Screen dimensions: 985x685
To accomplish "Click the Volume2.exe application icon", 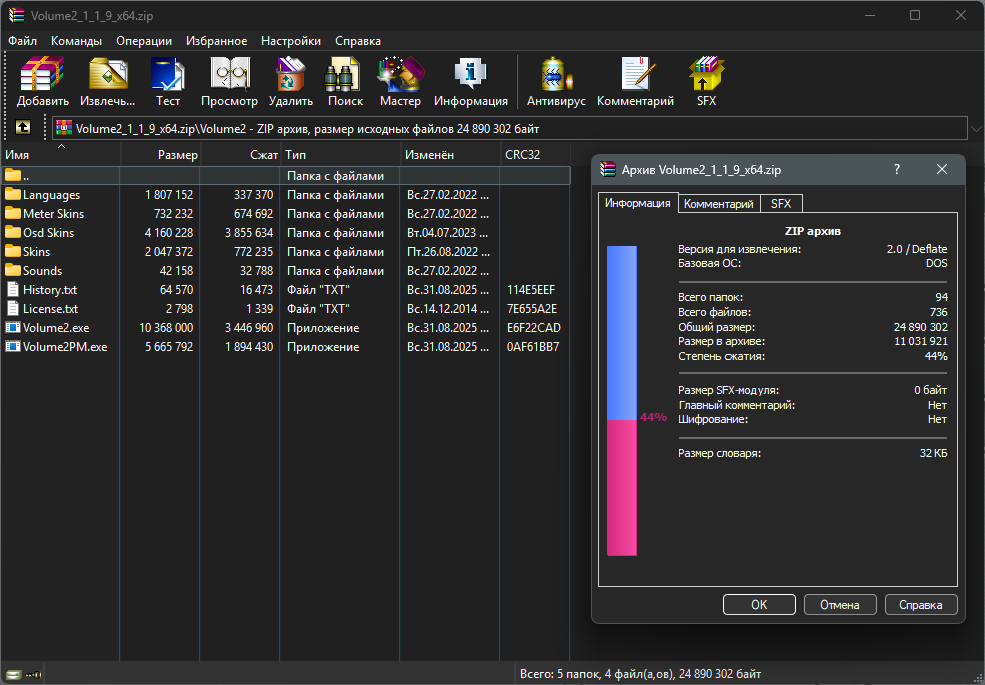I will (13, 327).
